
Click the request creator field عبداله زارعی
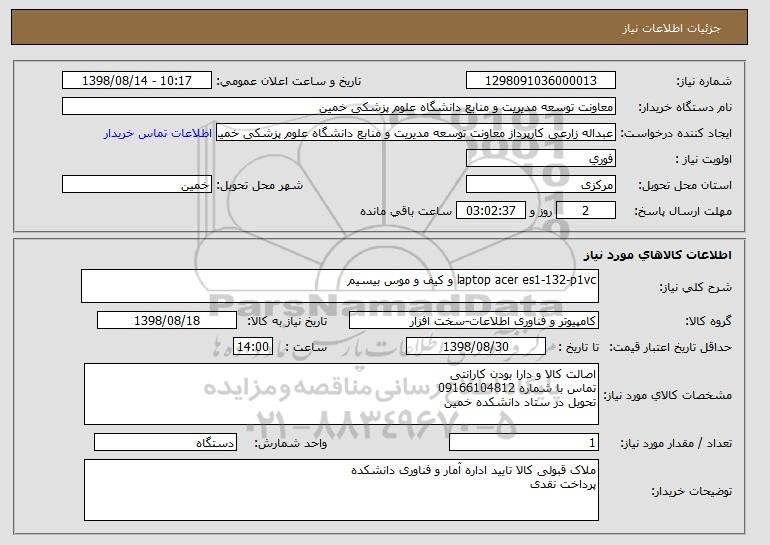click(x=416, y=133)
